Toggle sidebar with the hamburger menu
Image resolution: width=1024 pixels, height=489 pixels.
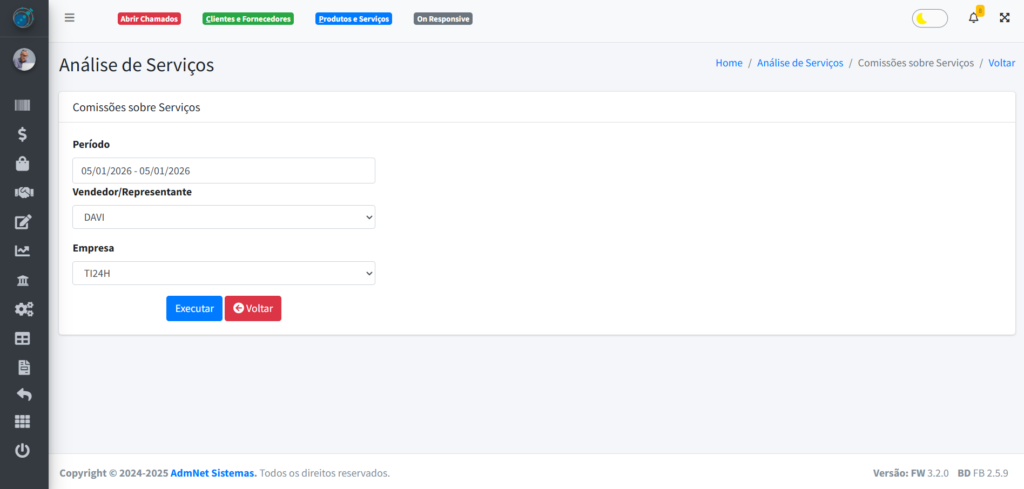pyautogui.click(x=69, y=18)
